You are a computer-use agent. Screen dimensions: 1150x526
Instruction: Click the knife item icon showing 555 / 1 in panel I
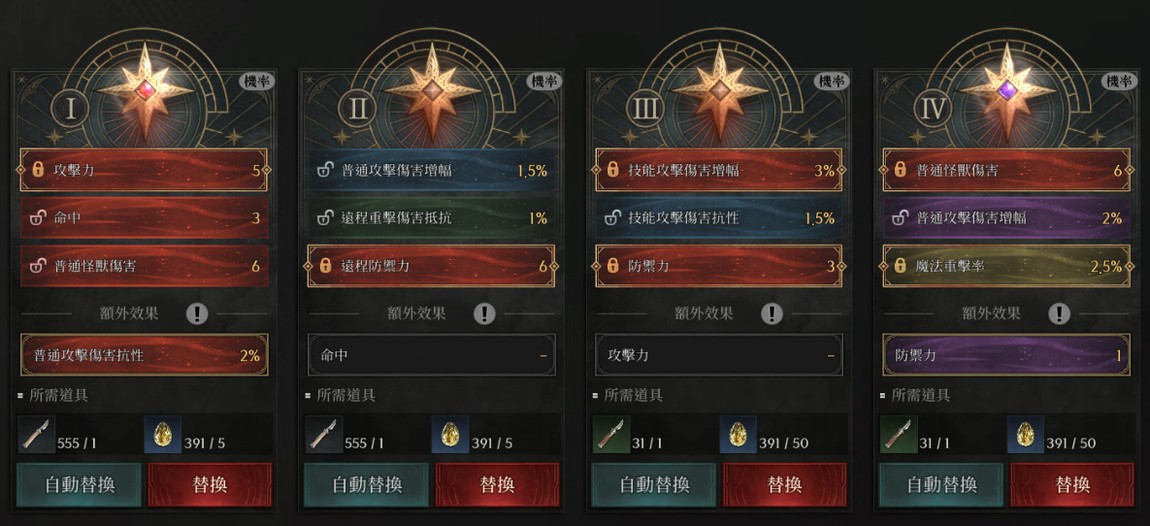tap(37, 434)
